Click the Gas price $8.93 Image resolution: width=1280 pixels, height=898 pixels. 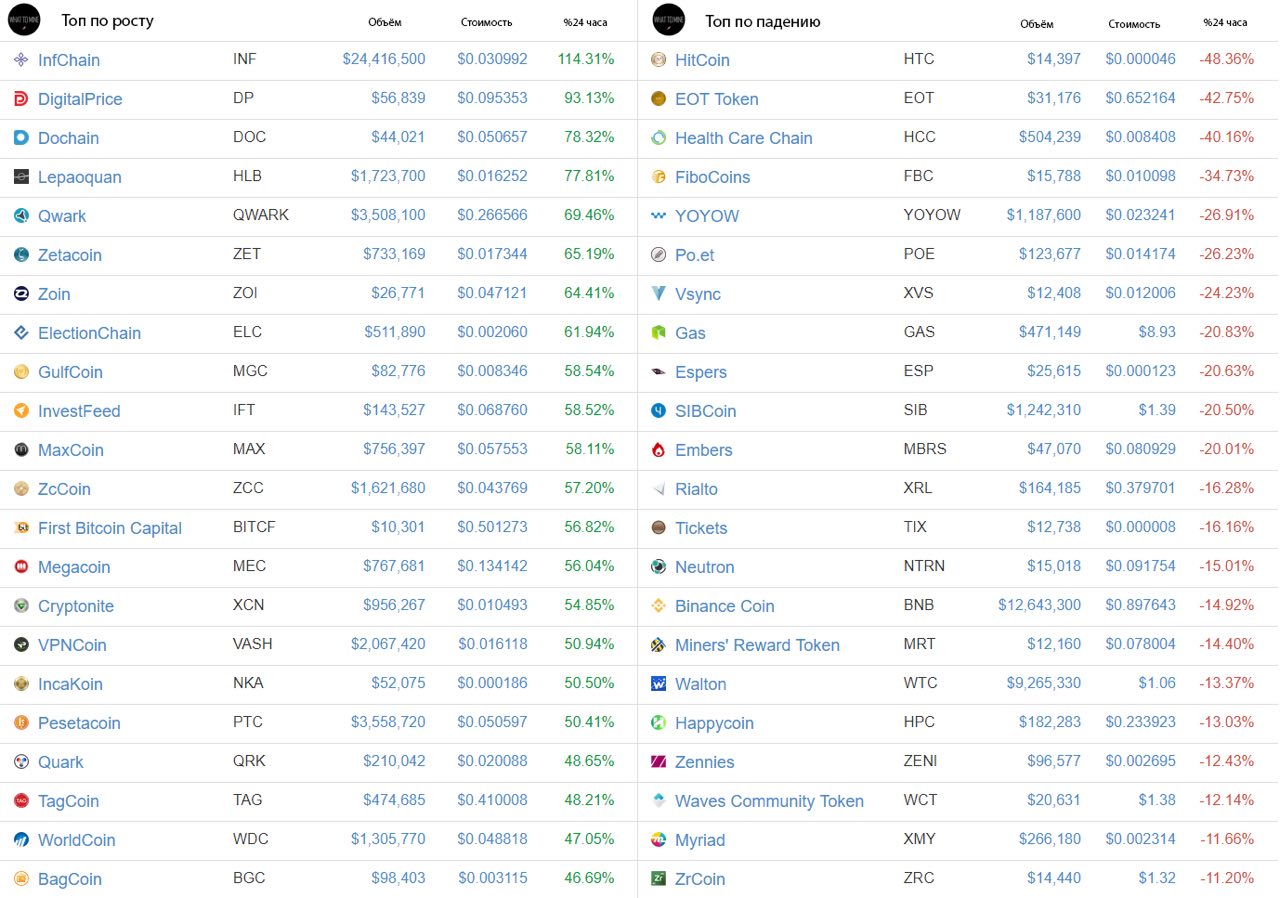point(1156,332)
